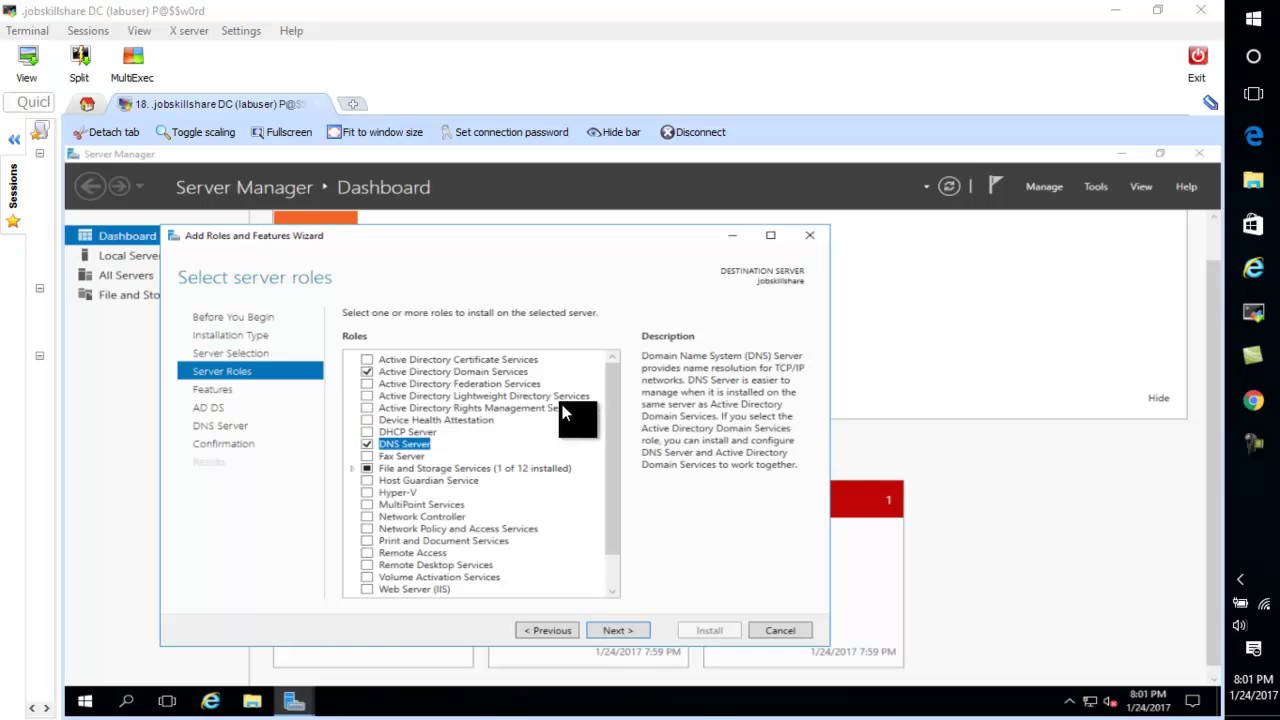Expand hidden icons chevron in remote tray
This screenshot has height=720, width=1280.
1069,701
